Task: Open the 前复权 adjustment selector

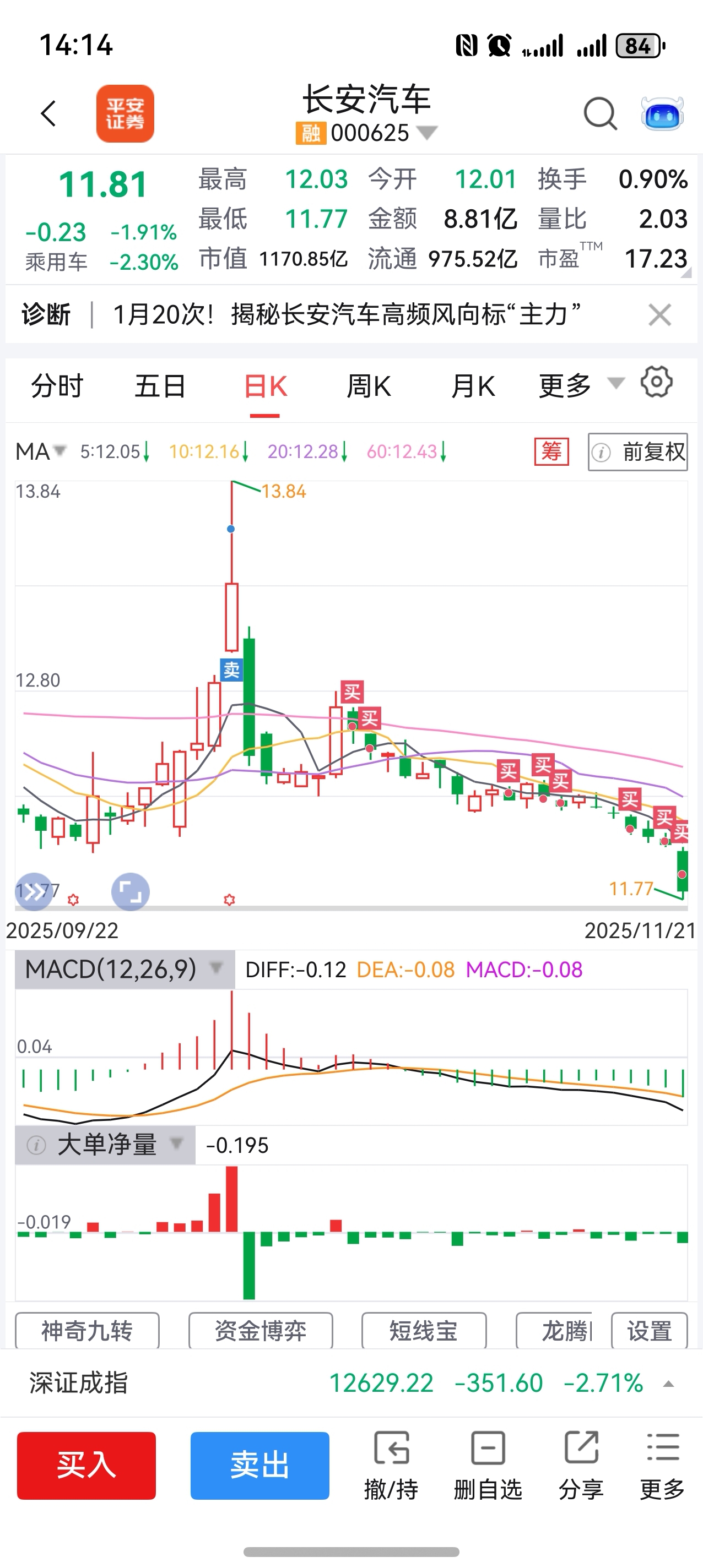Action: coord(638,452)
